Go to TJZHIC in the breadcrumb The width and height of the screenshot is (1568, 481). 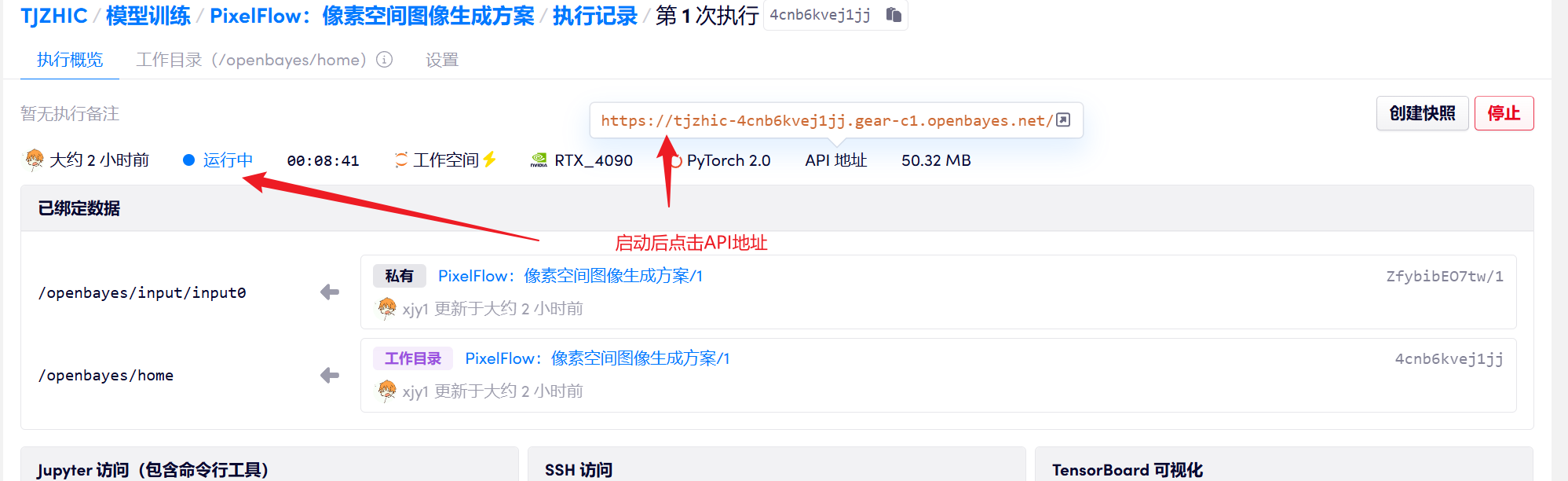click(x=54, y=16)
